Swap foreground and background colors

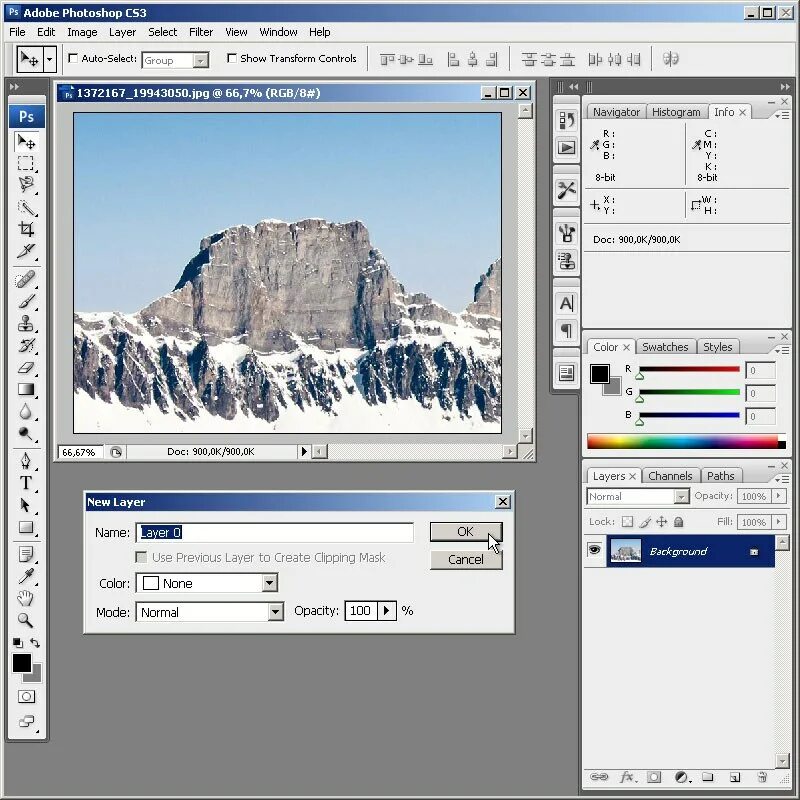click(x=35, y=643)
